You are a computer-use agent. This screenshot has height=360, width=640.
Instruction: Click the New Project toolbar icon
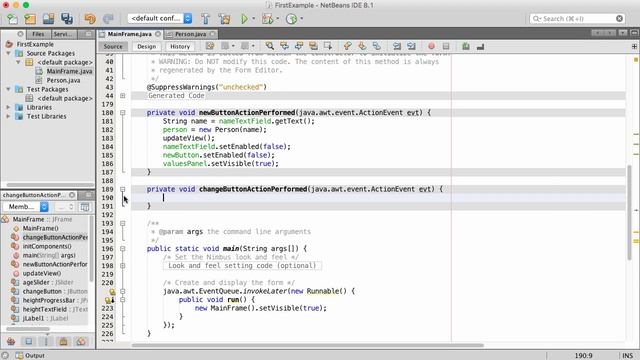[30, 19]
